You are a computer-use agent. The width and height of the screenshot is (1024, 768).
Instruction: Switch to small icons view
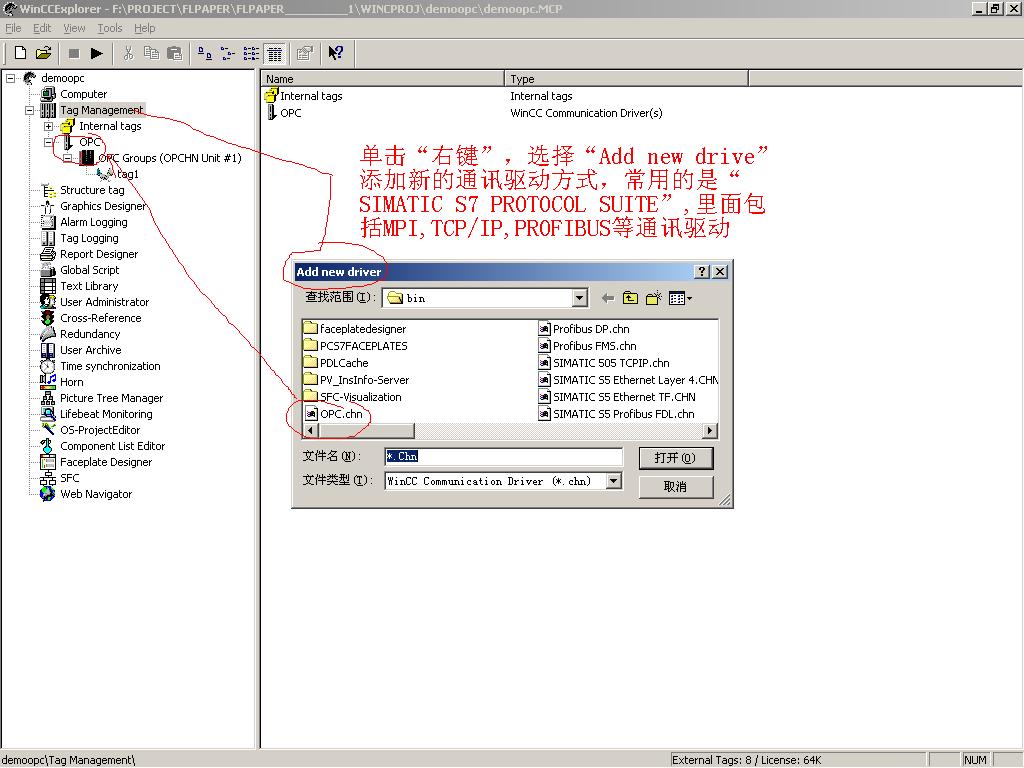click(228, 53)
